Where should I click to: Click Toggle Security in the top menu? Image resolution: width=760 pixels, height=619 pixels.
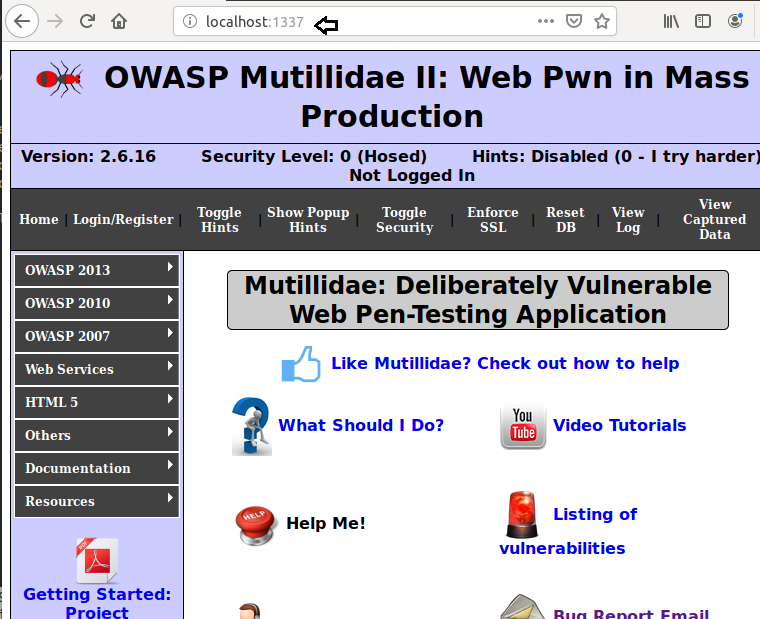coord(404,220)
